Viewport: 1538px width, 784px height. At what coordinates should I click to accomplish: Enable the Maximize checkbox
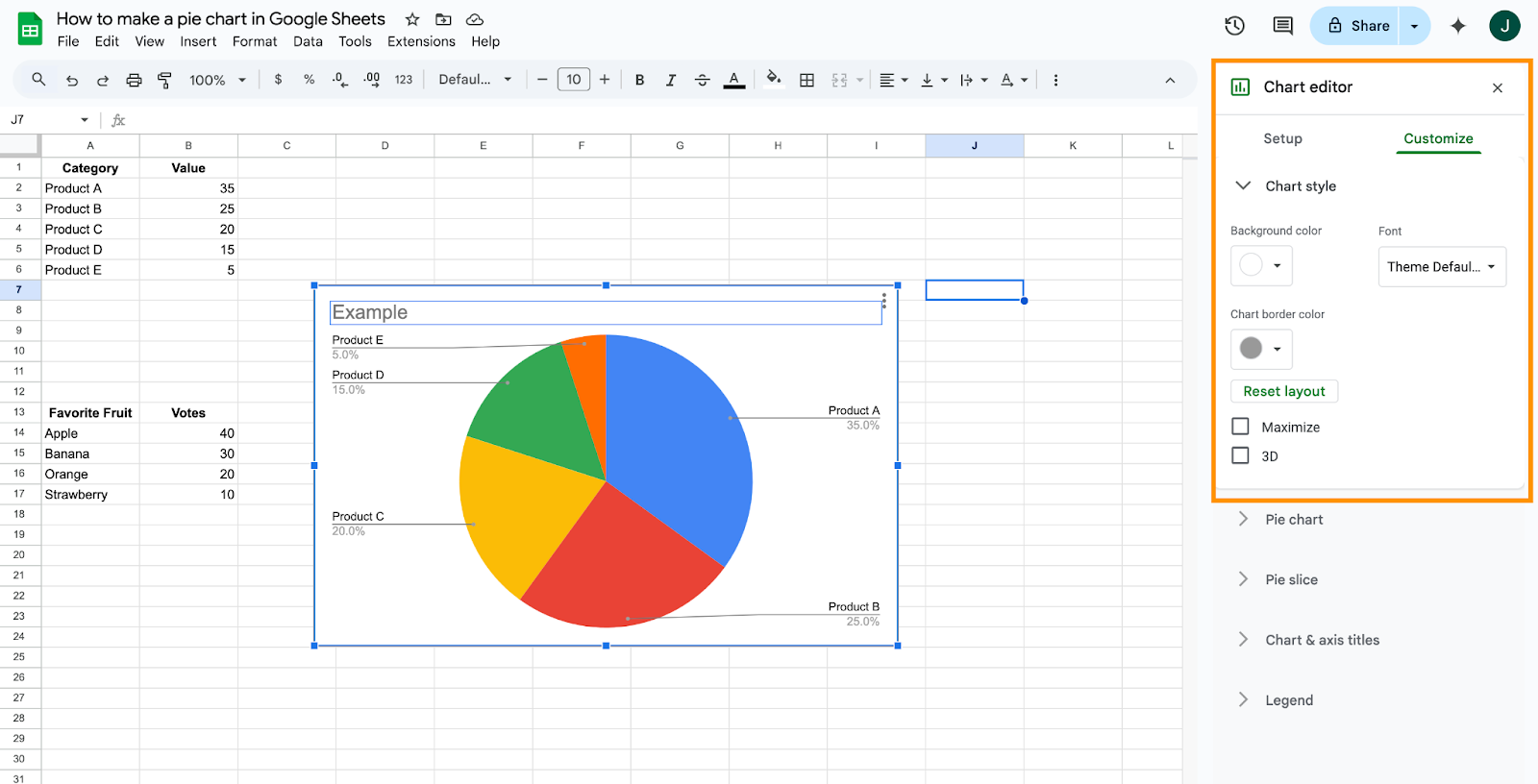pos(1241,427)
